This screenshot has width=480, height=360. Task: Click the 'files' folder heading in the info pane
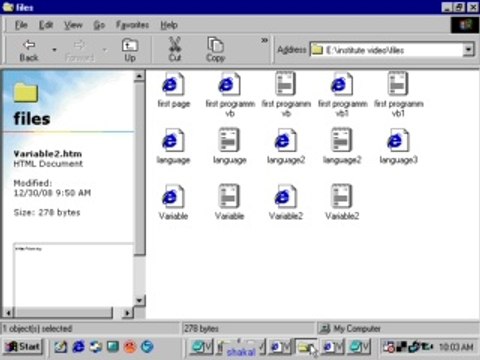tap(32, 119)
